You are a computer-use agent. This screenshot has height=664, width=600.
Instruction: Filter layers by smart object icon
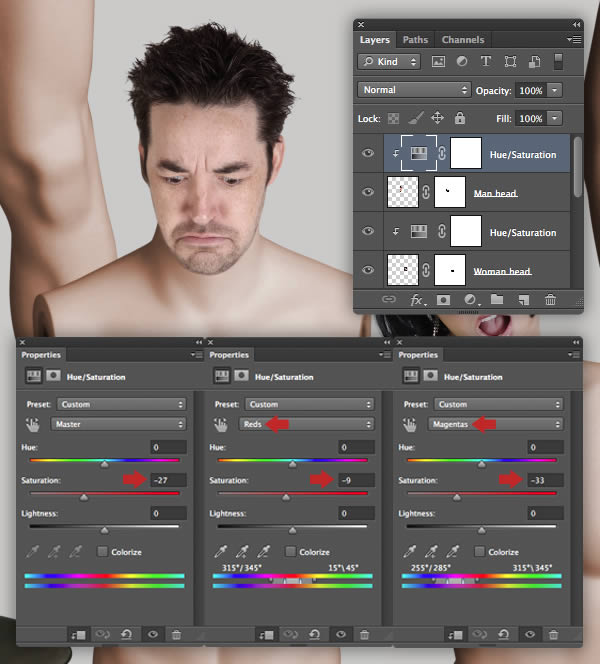coord(534,62)
